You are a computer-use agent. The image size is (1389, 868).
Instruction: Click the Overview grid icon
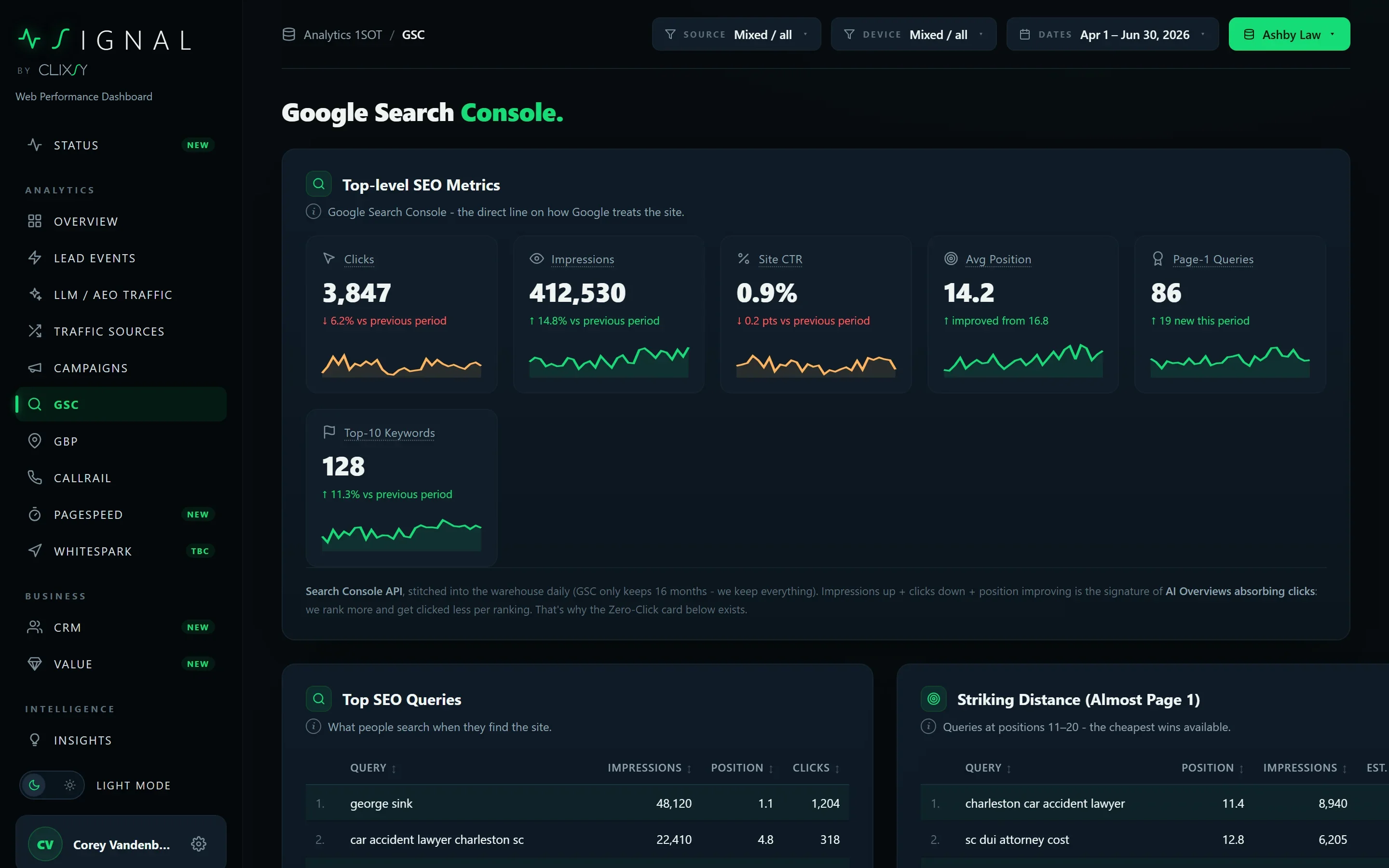[x=34, y=221]
